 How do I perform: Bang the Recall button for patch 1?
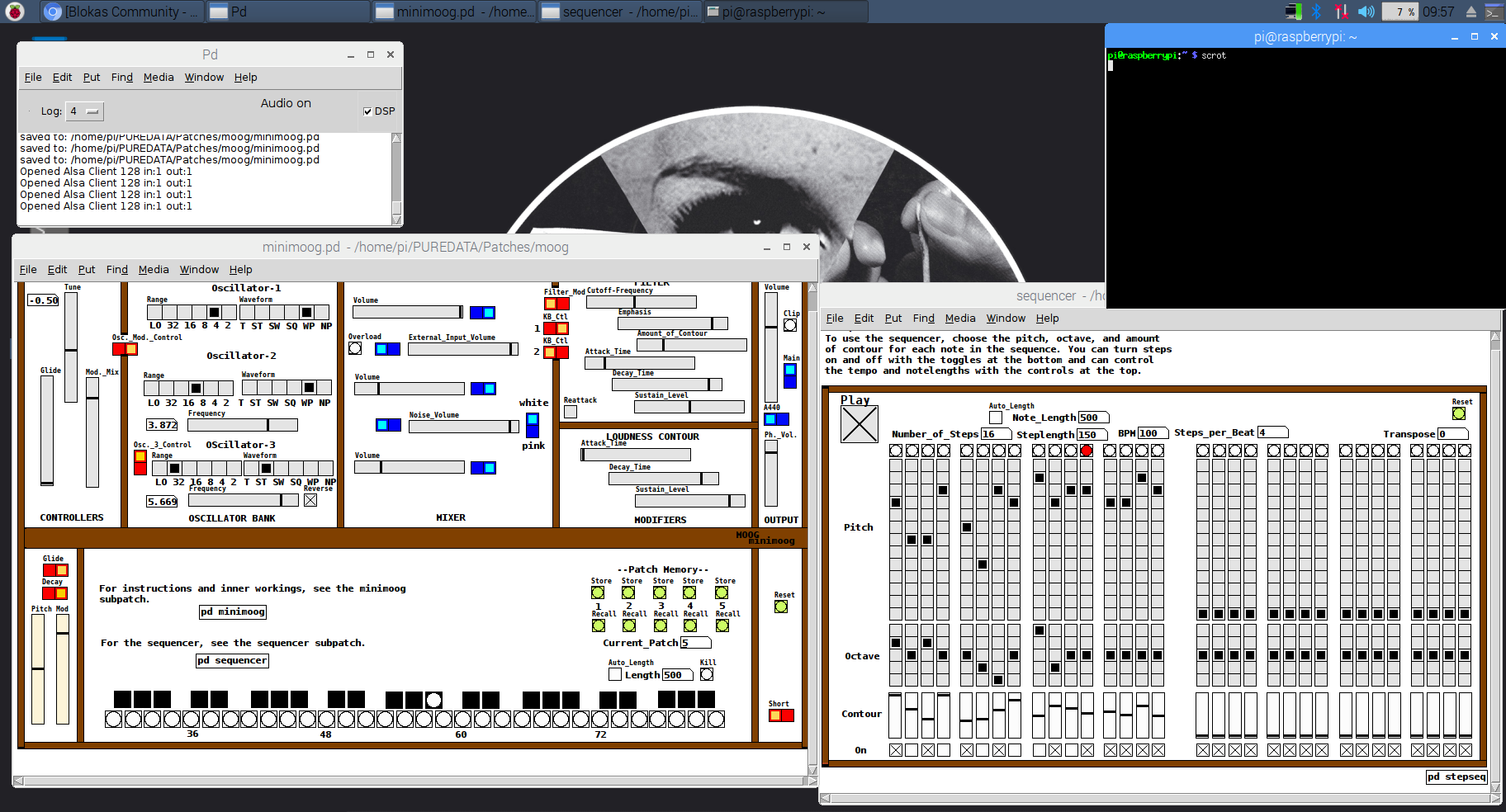[x=599, y=626]
